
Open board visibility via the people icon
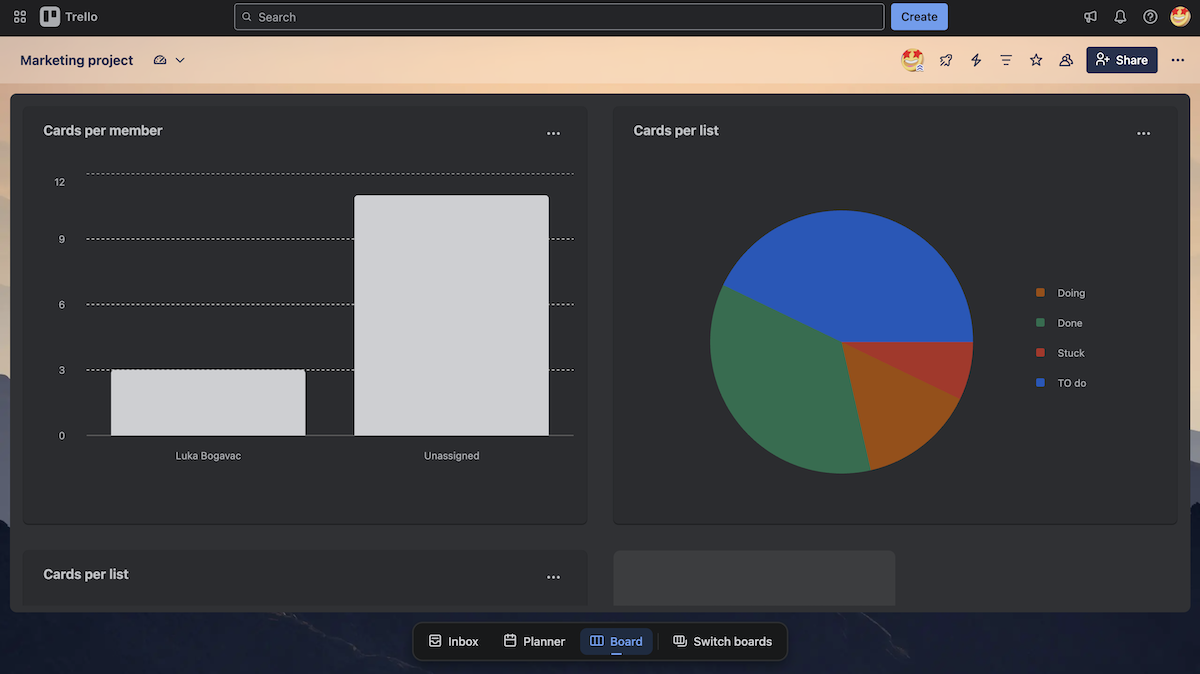click(1066, 60)
